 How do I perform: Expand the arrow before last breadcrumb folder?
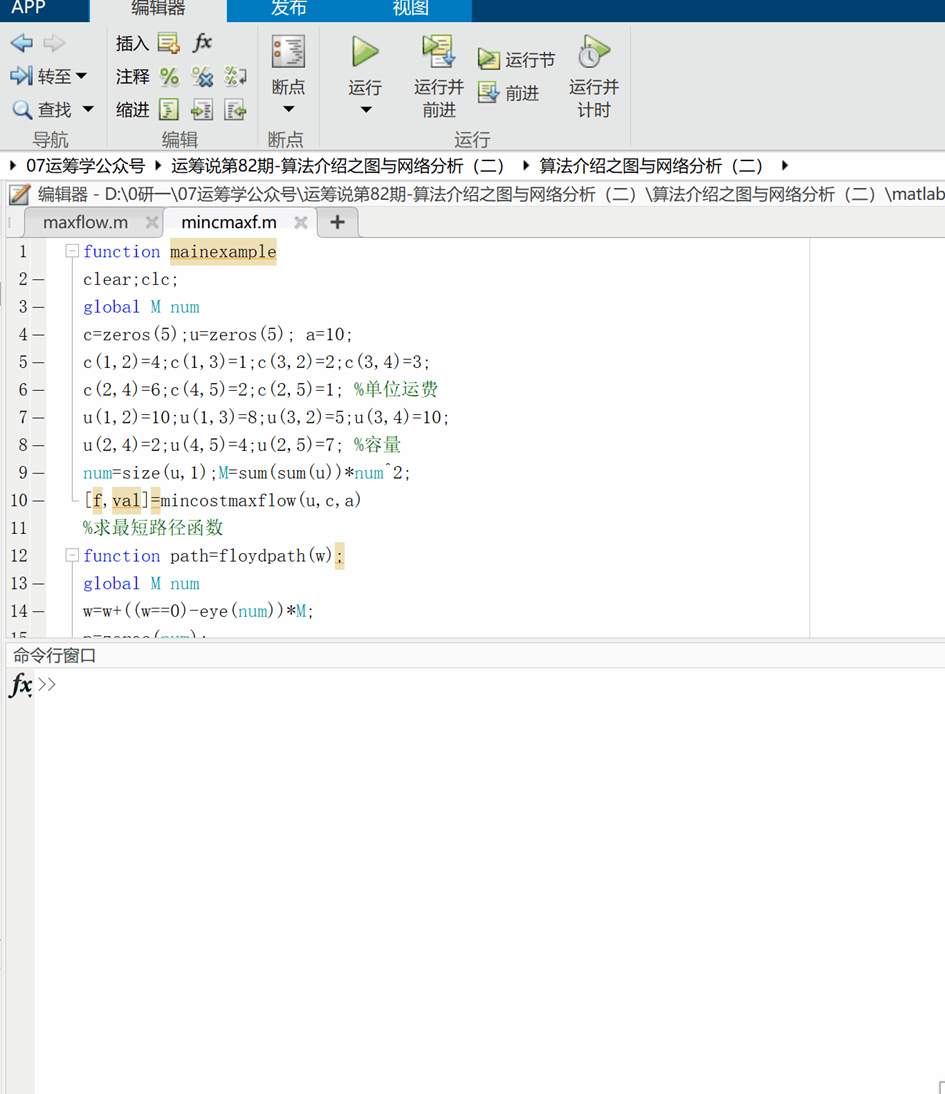pyautogui.click(x=526, y=165)
